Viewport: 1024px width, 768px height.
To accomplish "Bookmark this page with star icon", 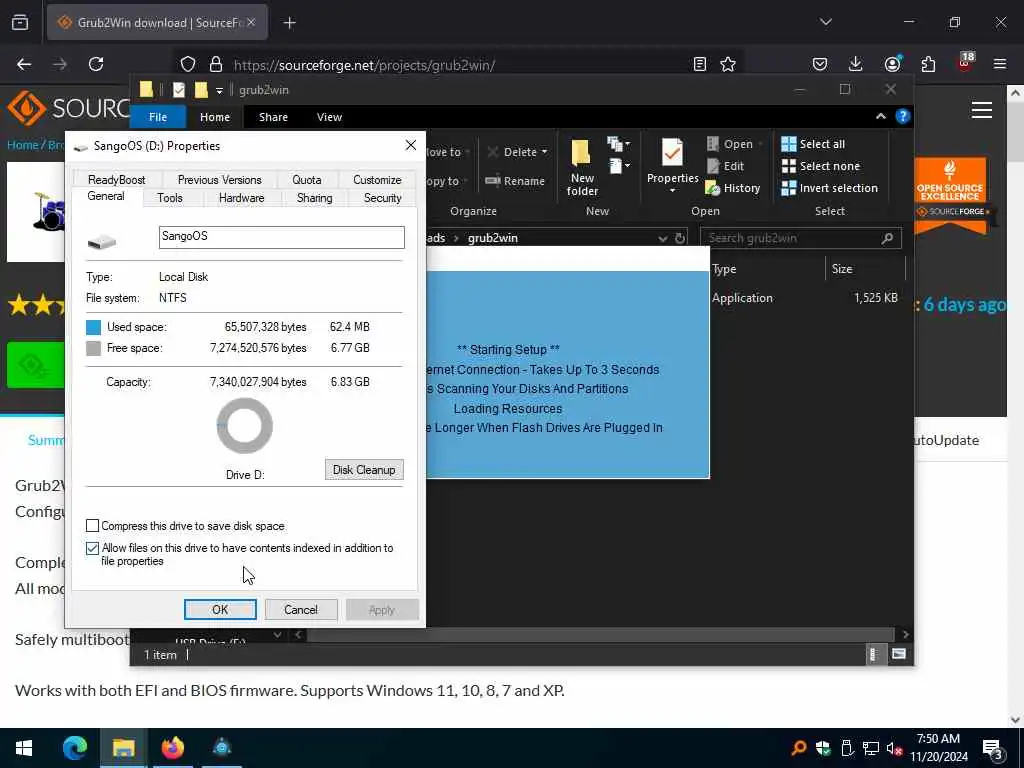I will point(728,64).
